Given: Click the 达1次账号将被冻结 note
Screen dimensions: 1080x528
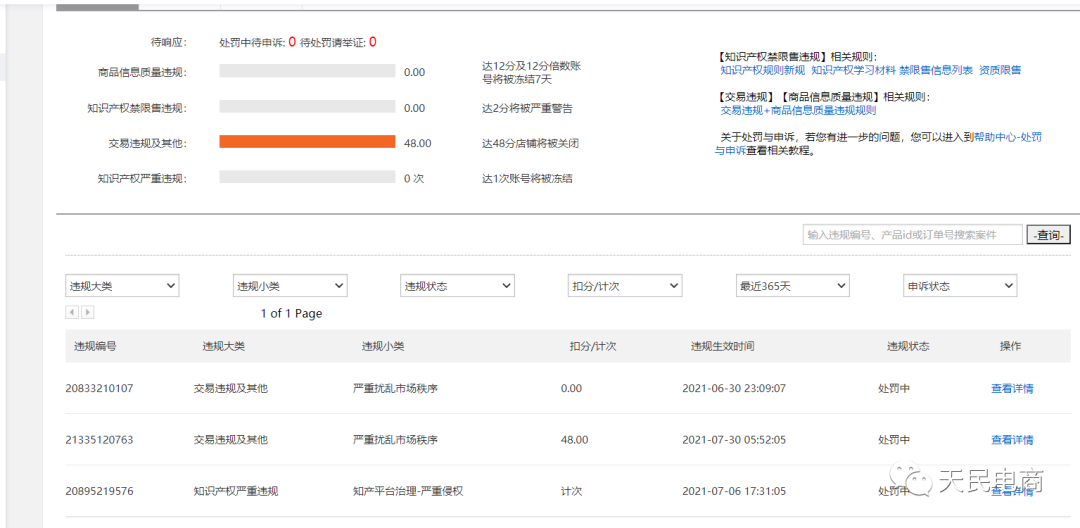Looking at the screenshot, I should point(527,178).
